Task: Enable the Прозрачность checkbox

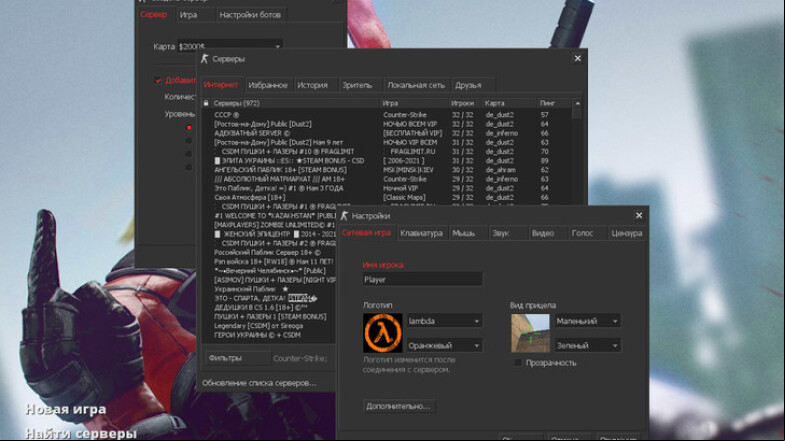Action: pos(518,363)
